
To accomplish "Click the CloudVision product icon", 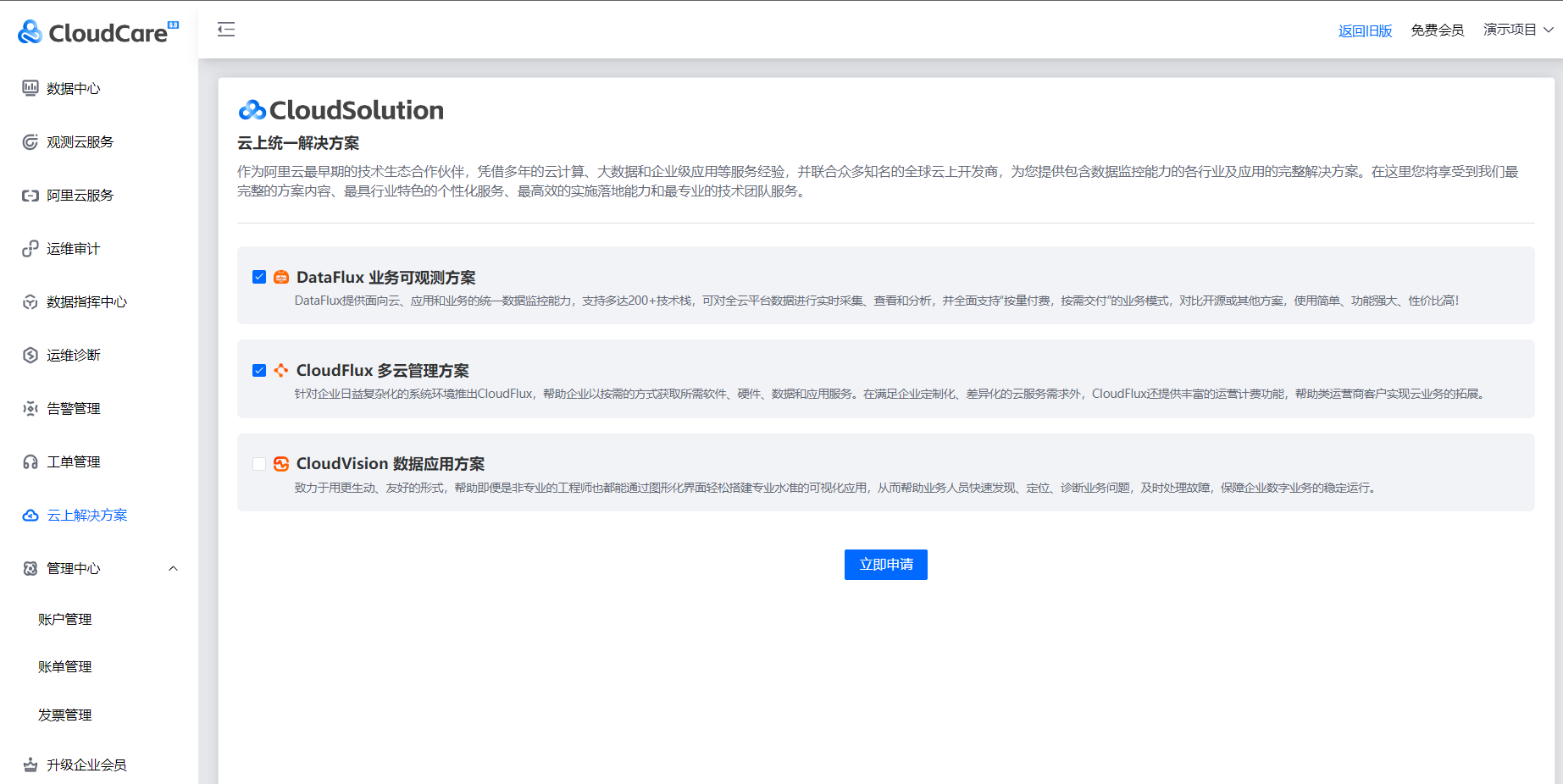I will click(281, 463).
